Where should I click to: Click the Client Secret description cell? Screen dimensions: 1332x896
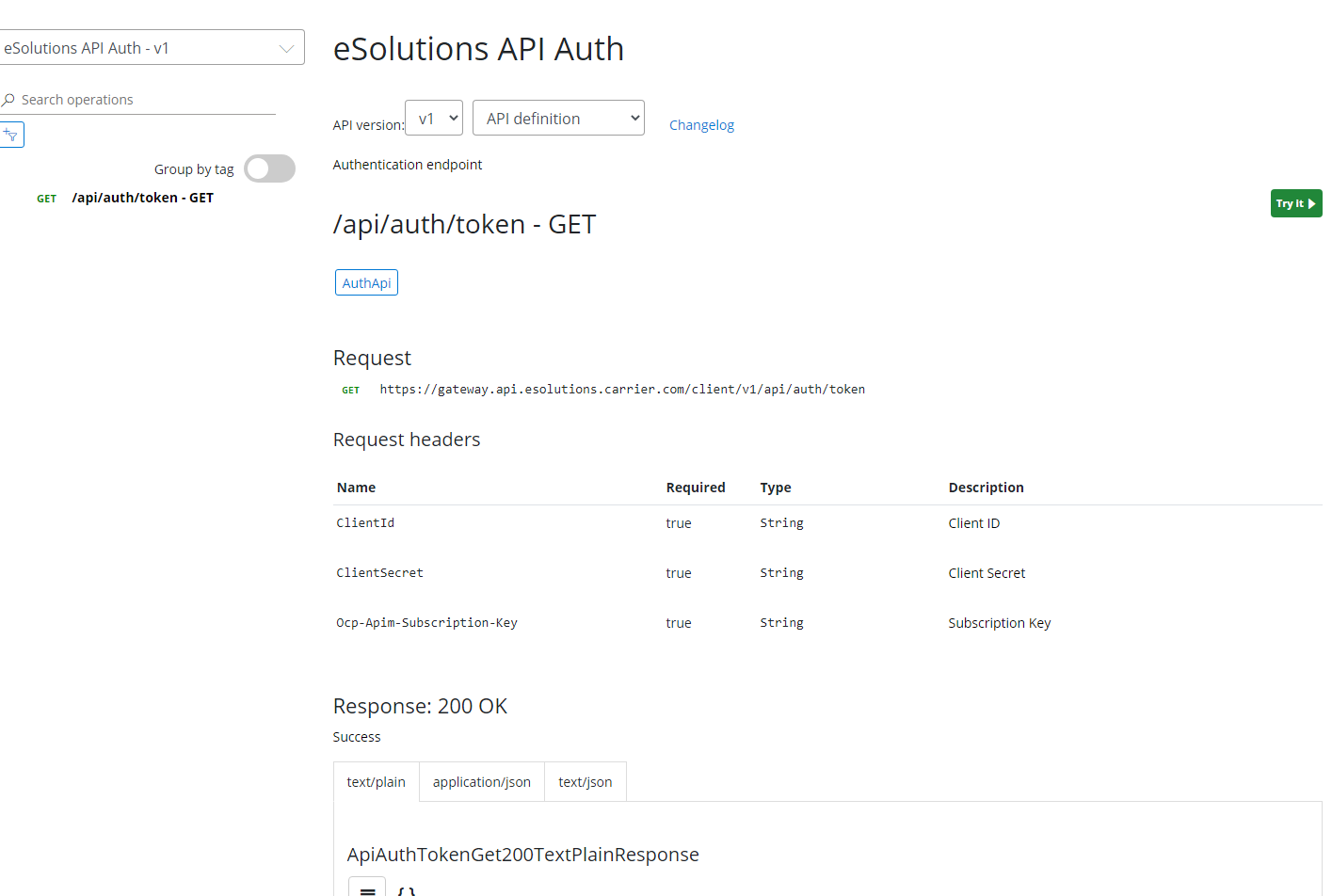click(x=987, y=573)
